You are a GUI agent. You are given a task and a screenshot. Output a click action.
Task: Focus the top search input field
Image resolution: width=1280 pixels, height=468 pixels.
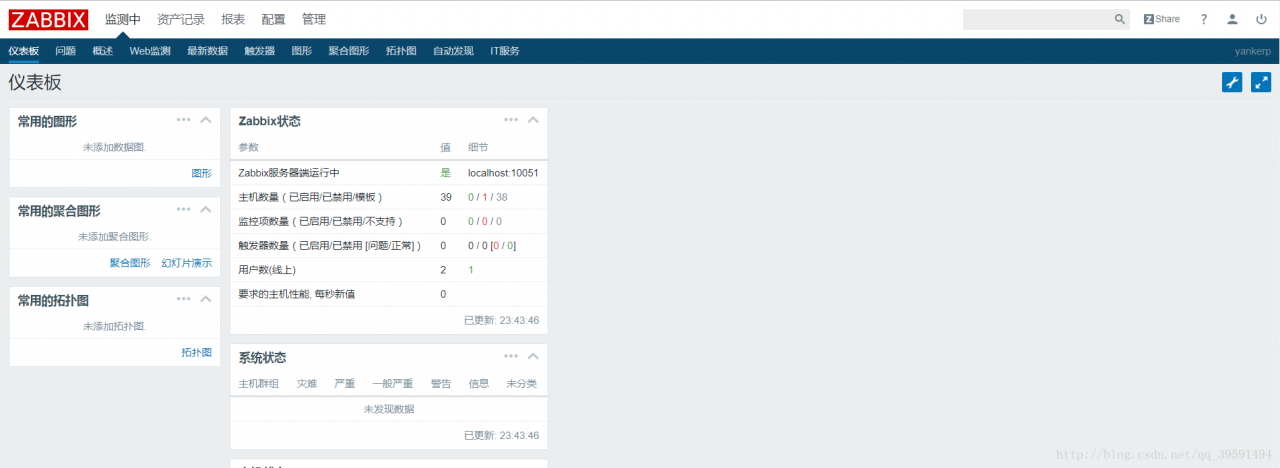(1037, 19)
